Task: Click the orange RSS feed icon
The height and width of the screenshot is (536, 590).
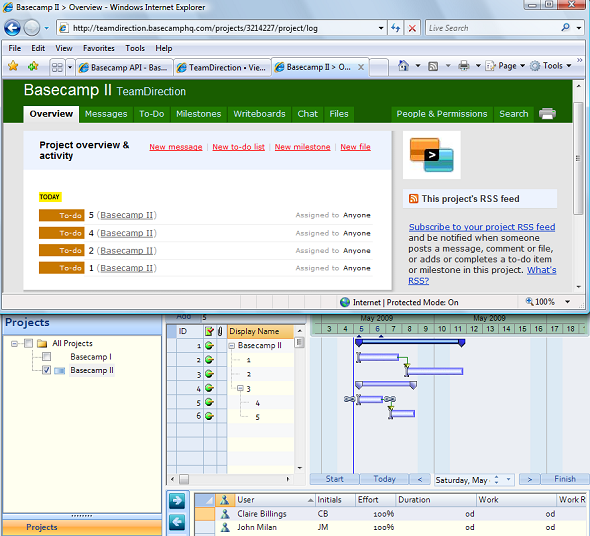Action: pyautogui.click(x=413, y=198)
